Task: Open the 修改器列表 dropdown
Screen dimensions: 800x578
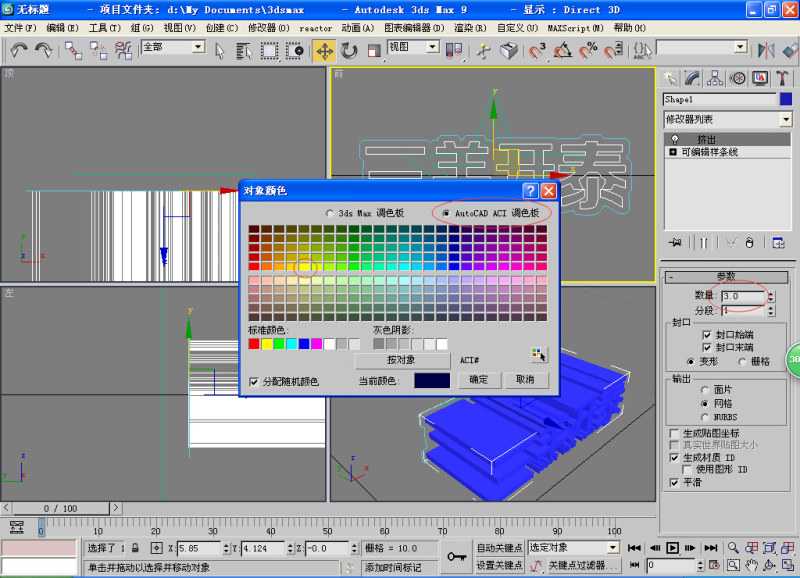Action: click(x=786, y=120)
